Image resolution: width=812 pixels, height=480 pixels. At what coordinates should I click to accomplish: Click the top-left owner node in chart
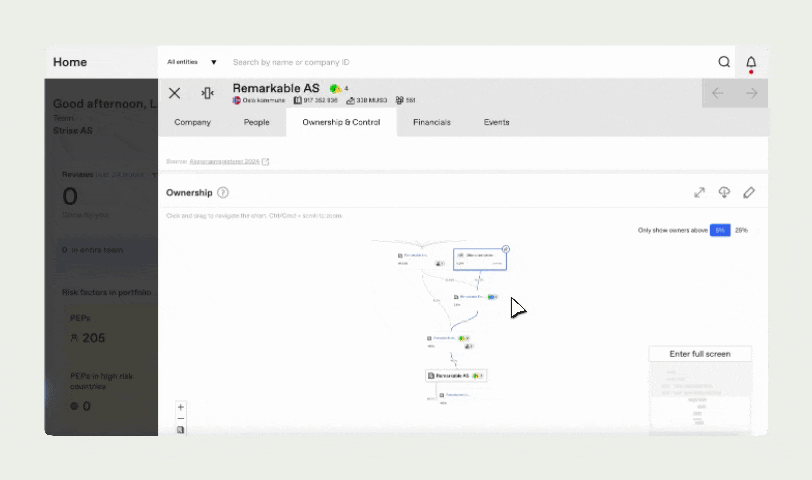[x=421, y=259]
